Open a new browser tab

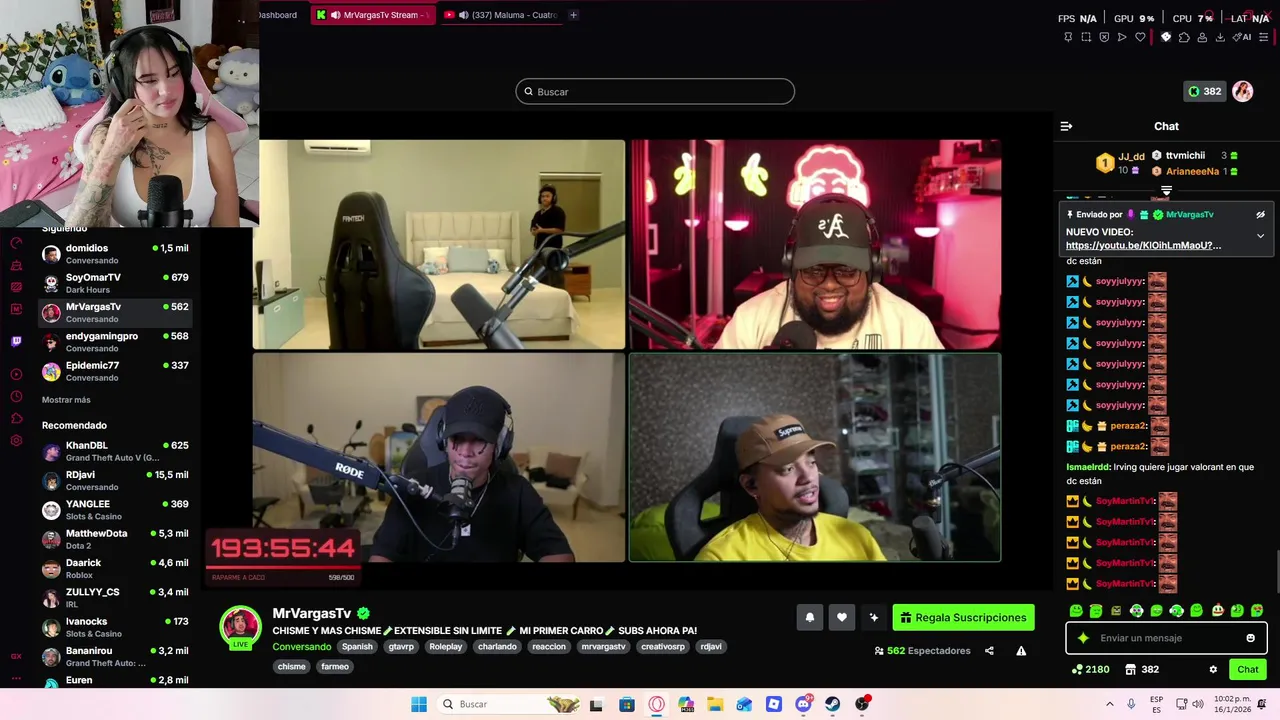573,15
